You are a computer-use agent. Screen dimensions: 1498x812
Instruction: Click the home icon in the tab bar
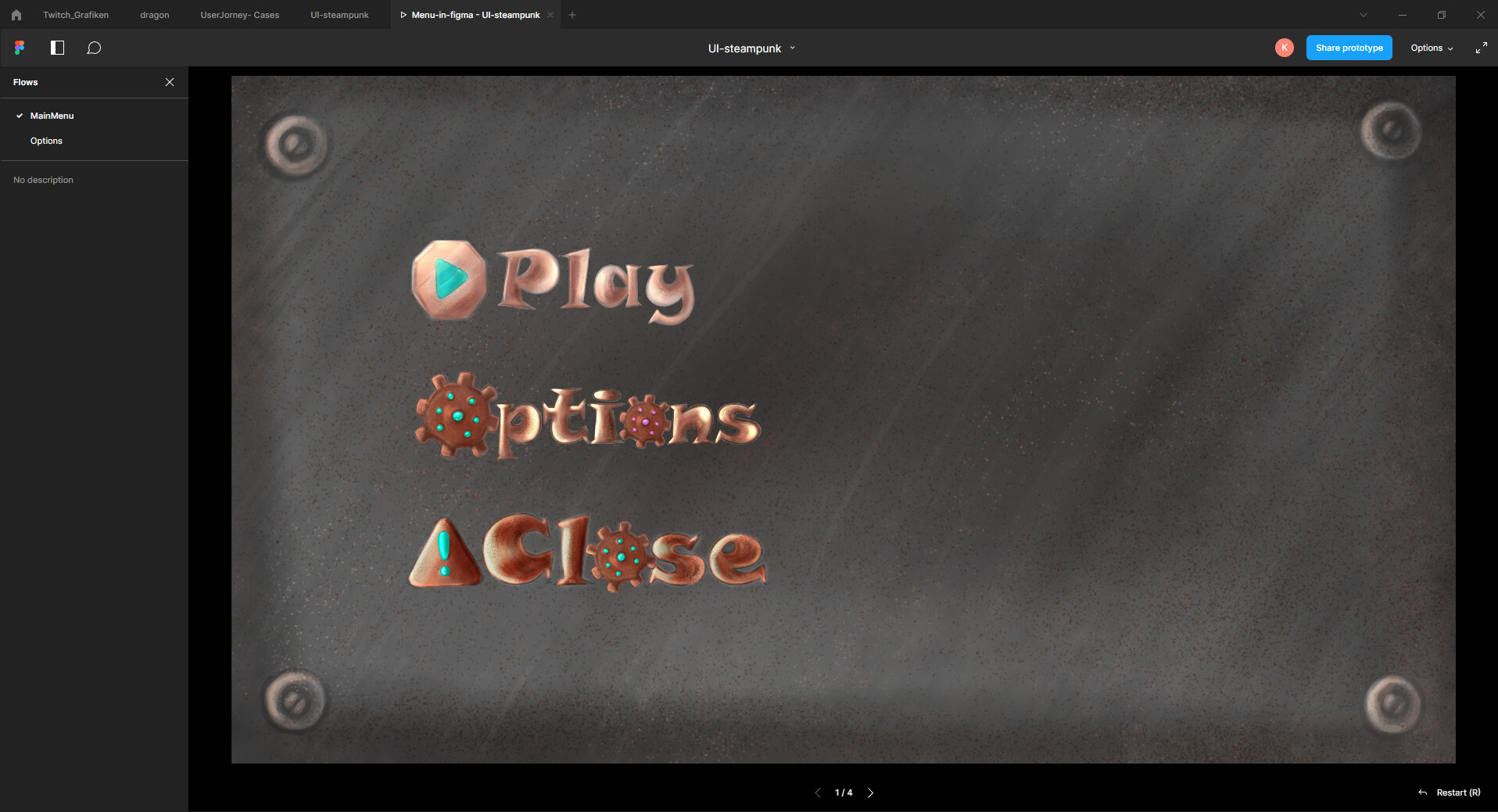pos(16,14)
